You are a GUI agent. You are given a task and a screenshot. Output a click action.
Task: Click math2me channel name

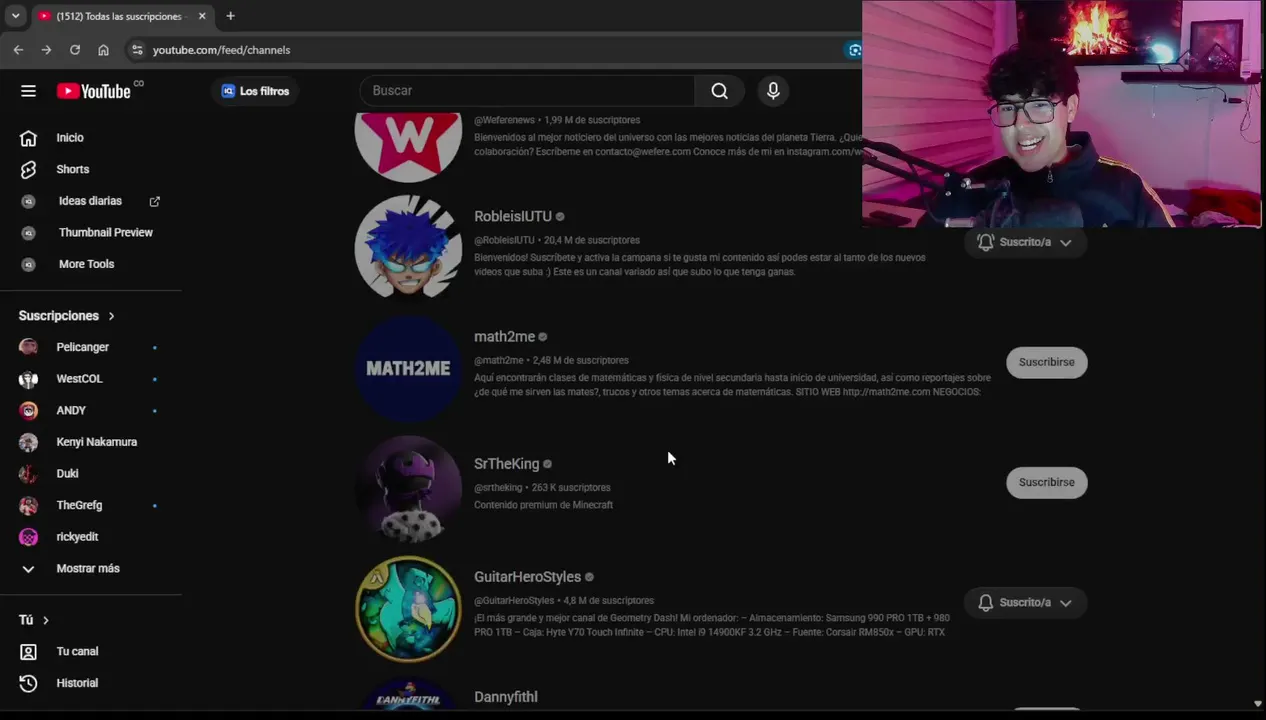click(505, 337)
